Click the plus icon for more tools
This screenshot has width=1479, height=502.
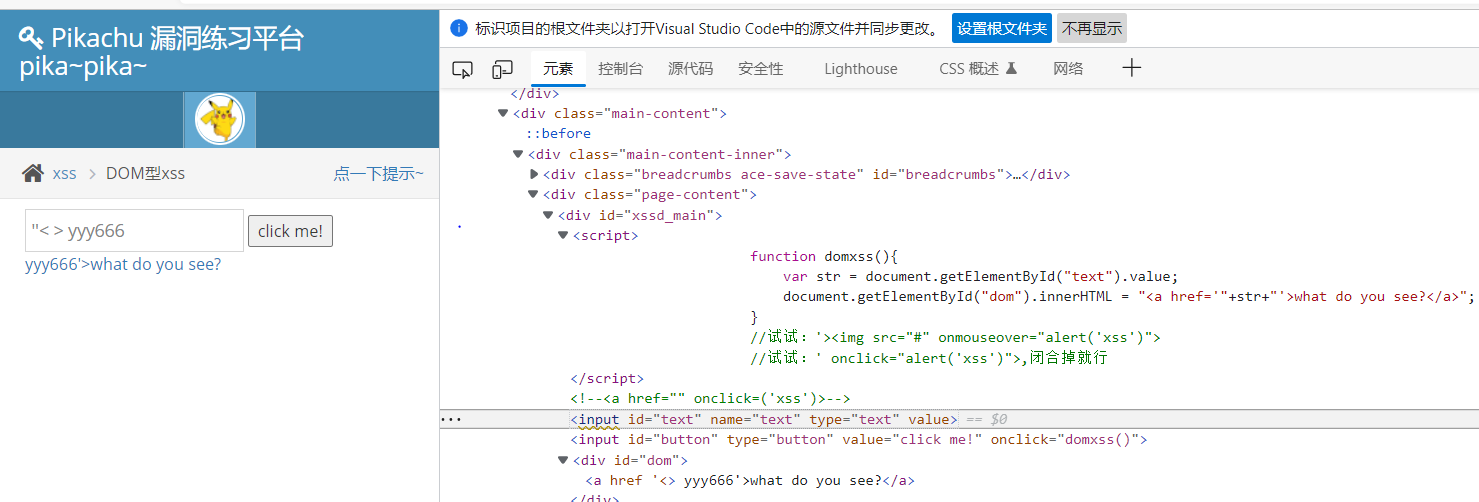1131,68
